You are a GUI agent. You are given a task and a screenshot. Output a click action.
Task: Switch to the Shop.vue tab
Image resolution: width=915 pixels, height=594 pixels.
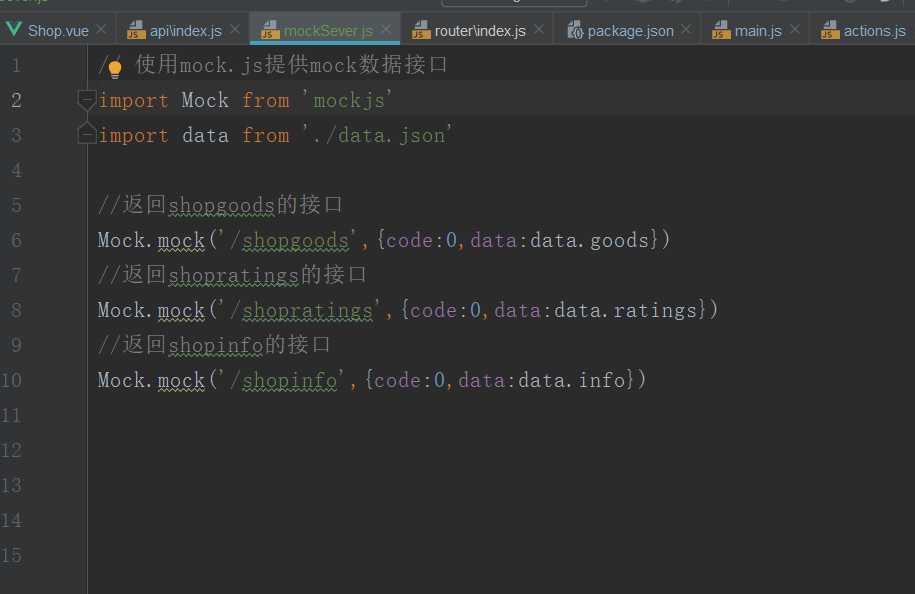pos(58,30)
